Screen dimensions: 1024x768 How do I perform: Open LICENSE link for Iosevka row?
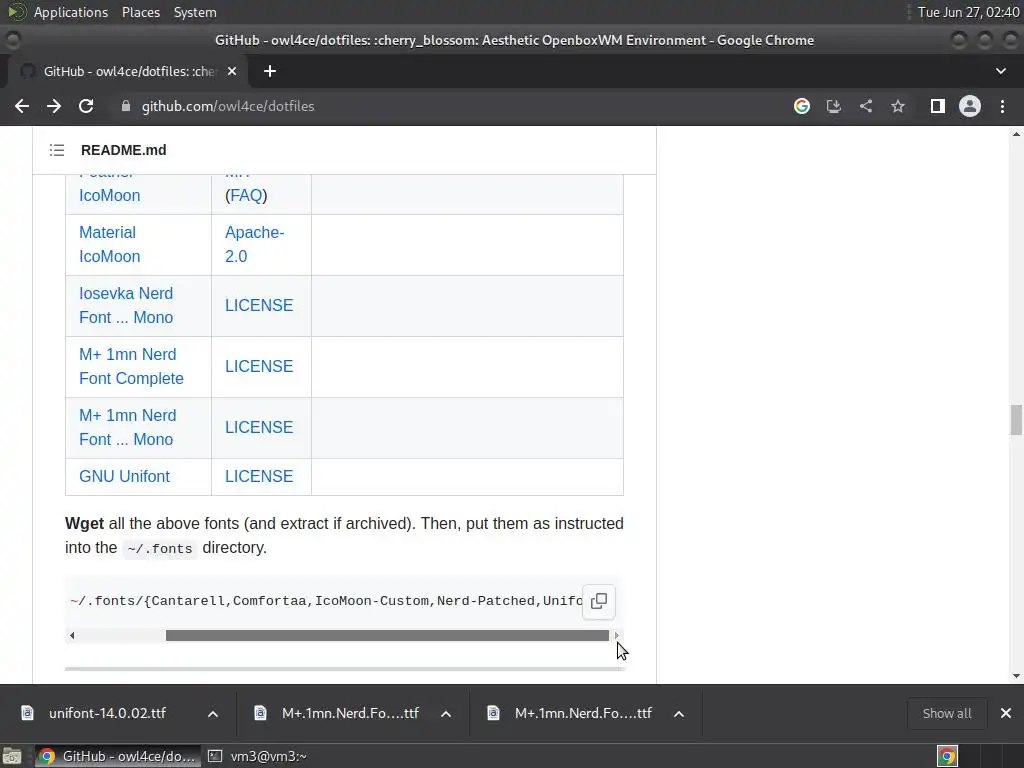(259, 306)
